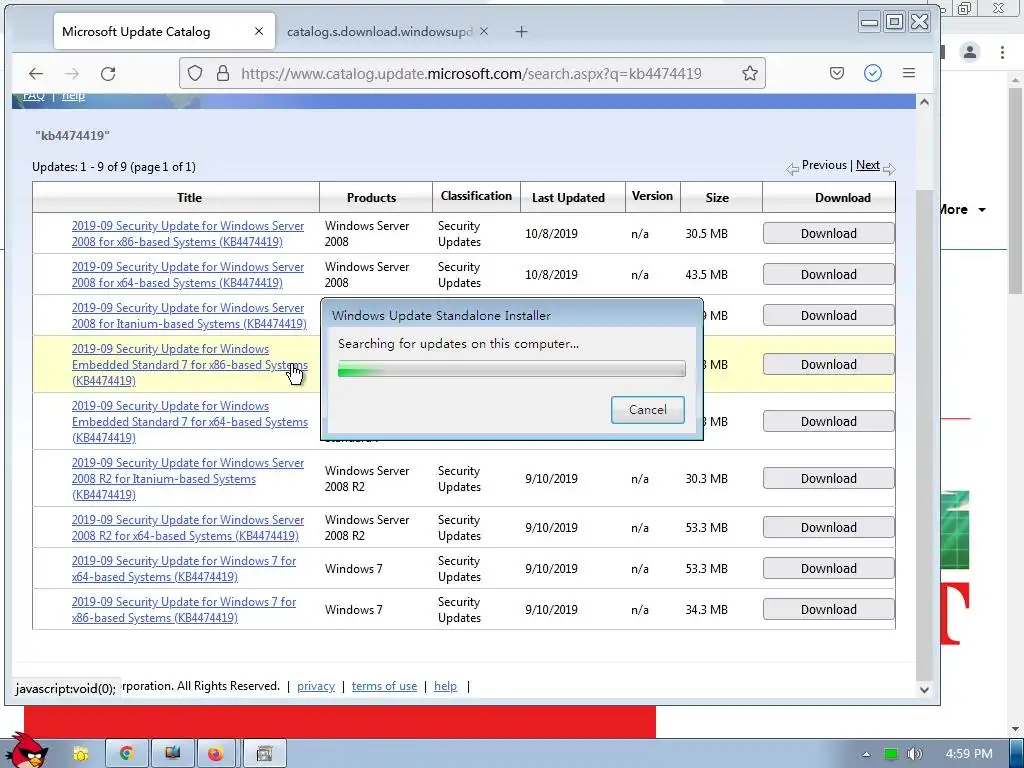Image resolution: width=1024 pixels, height=768 pixels.
Task: Click the Next page link
Action: click(867, 165)
